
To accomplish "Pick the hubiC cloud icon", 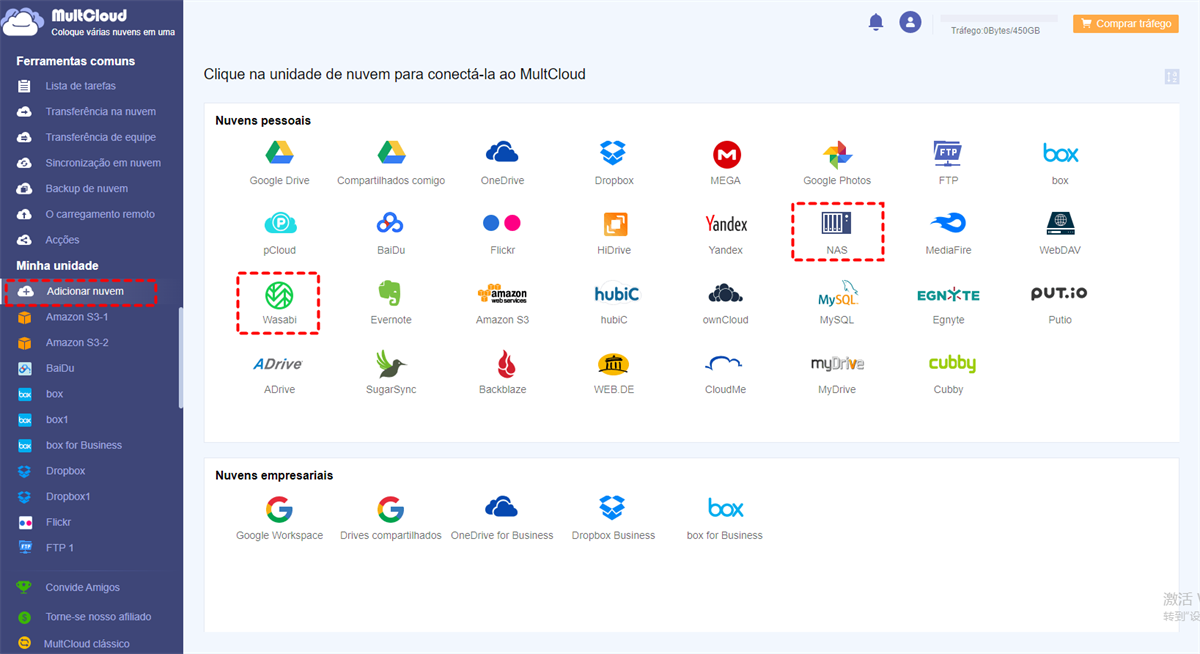I will click(x=615, y=293).
